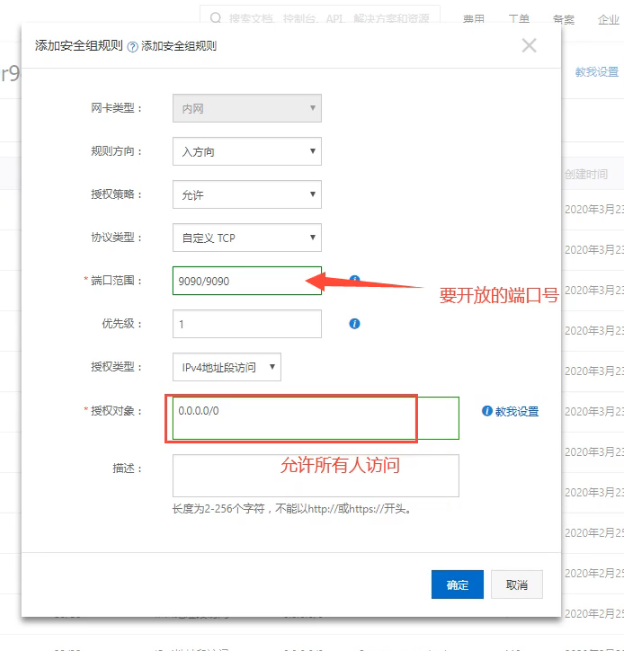This screenshot has height=651, width=624.
Task: Open the help icon next to dialog title
Action: 132,47
